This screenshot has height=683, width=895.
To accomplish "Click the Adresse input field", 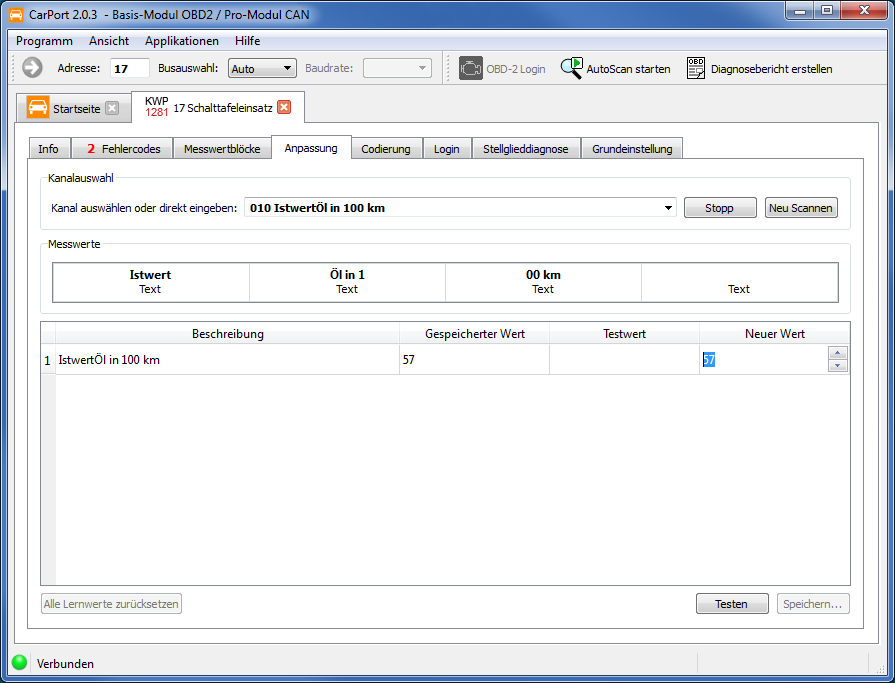I will pyautogui.click(x=130, y=68).
